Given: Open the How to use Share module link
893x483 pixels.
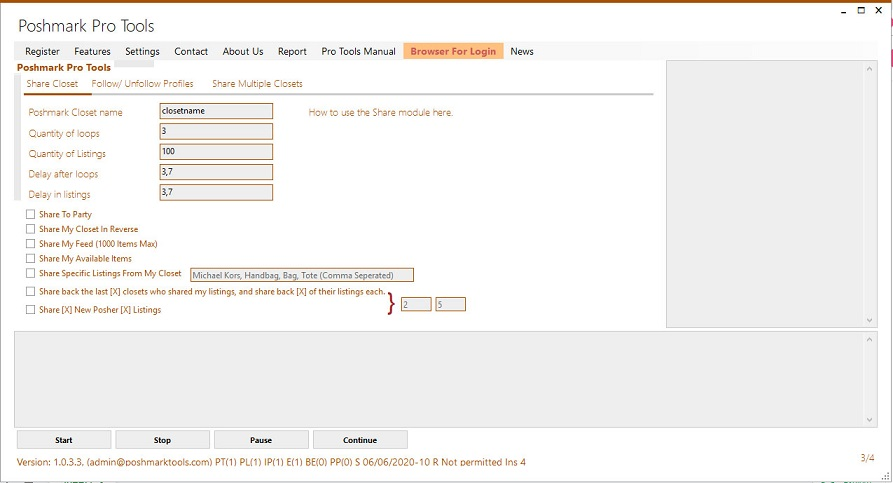Looking at the screenshot, I should click(x=380, y=113).
